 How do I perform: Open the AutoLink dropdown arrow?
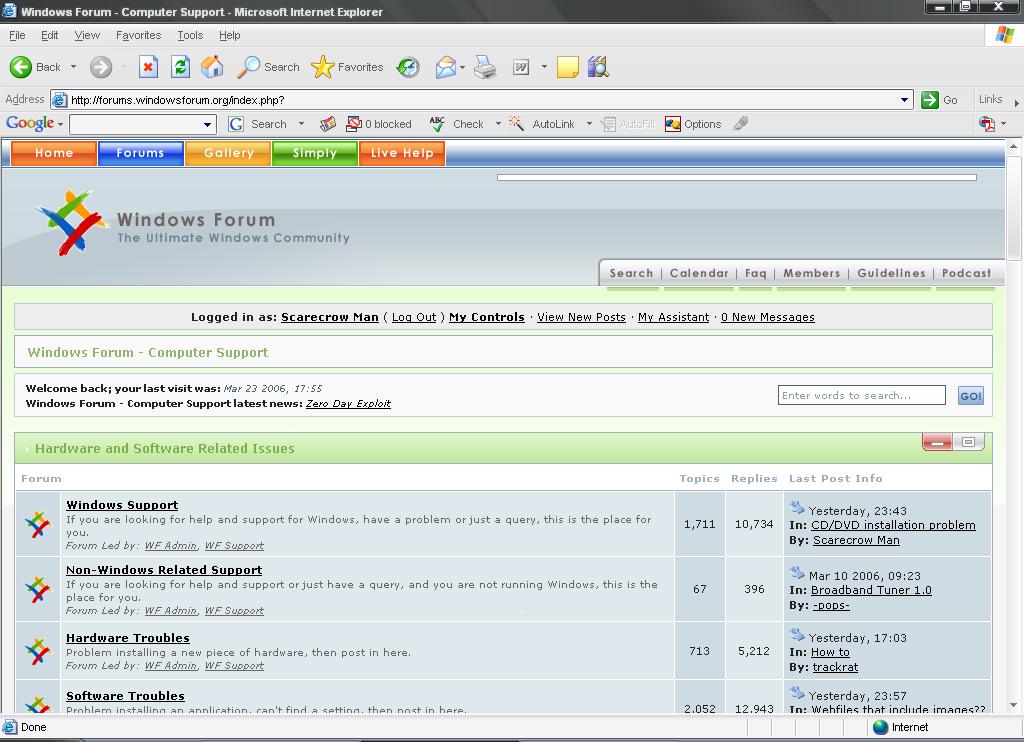click(x=589, y=123)
